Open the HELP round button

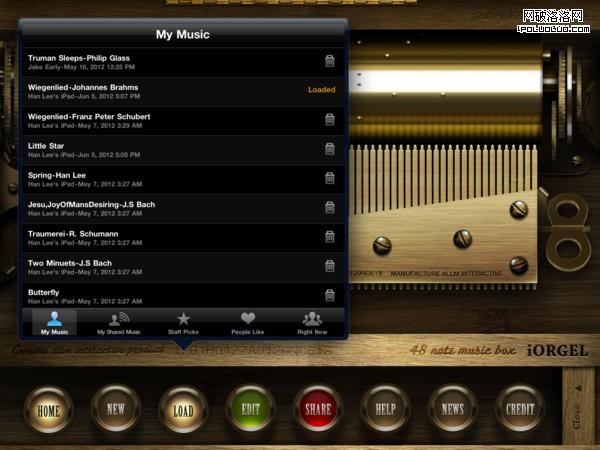coord(385,410)
